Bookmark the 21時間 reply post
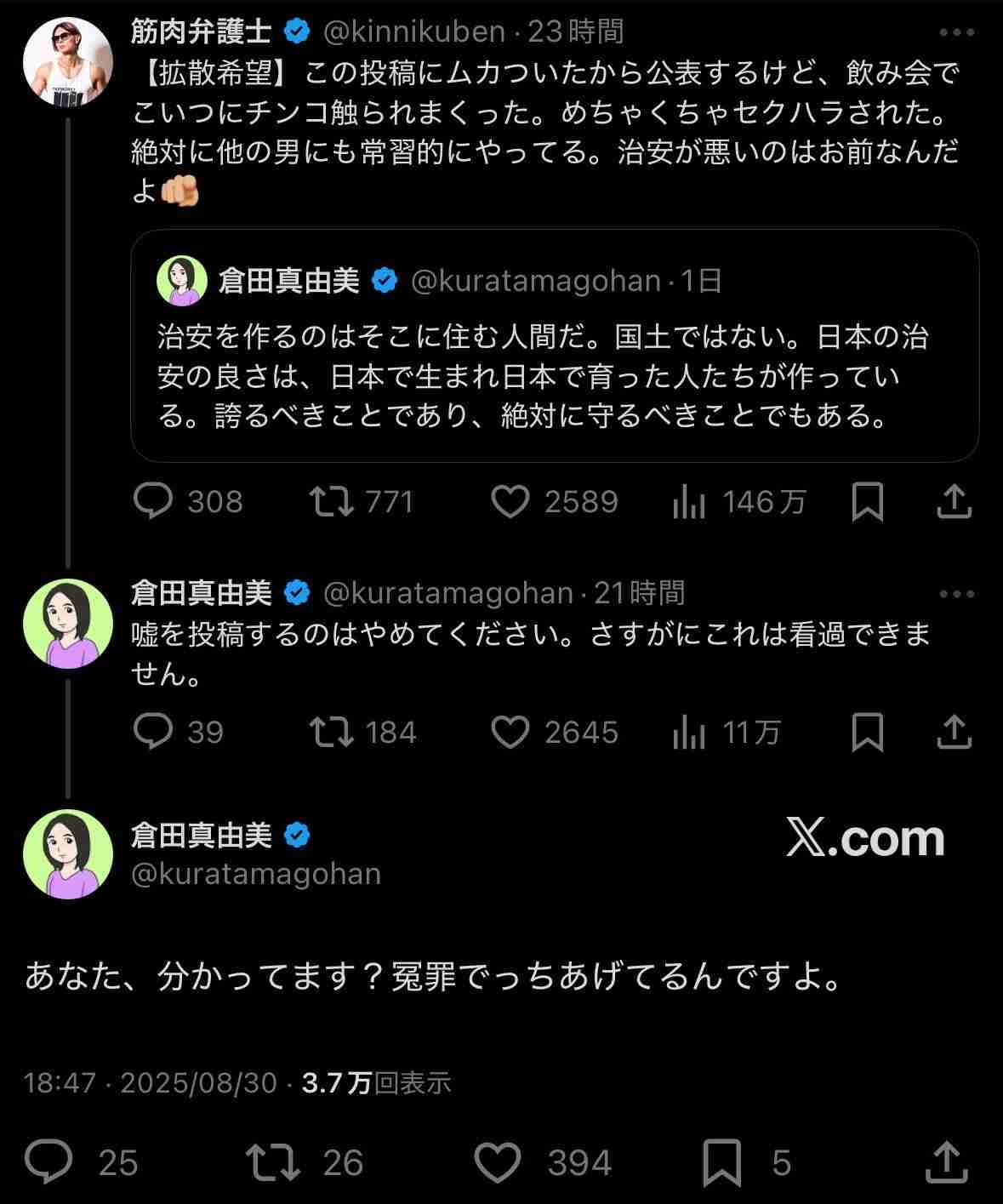The image size is (1003, 1204). [x=867, y=732]
